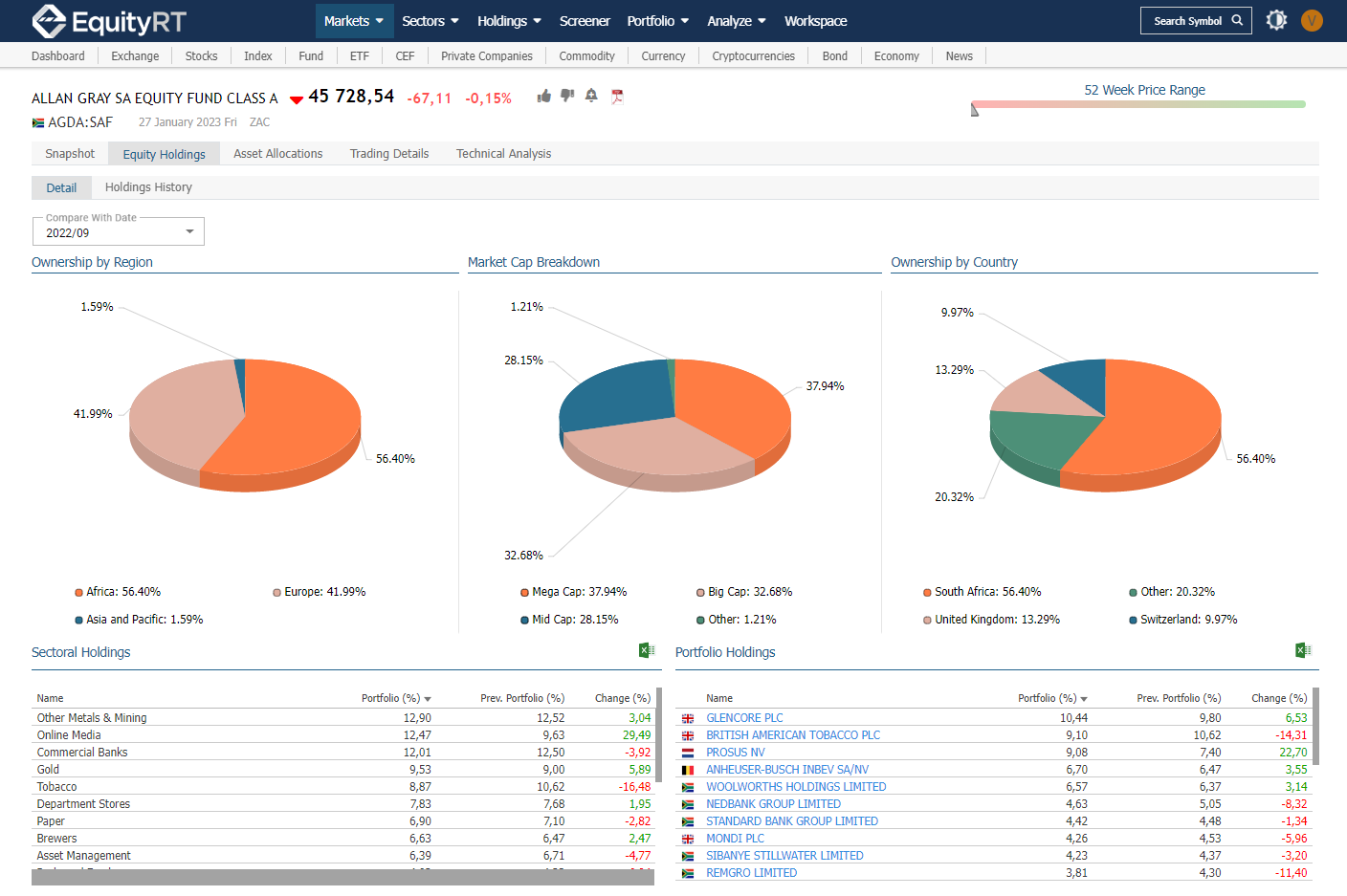Open the Holdings dropdown menu
Screen dimensions: 1347x896
pyautogui.click(x=509, y=21)
